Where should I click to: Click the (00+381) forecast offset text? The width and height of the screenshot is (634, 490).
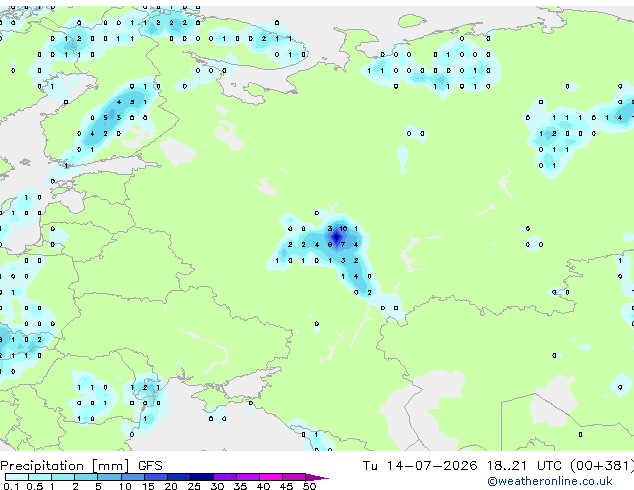point(602,466)
